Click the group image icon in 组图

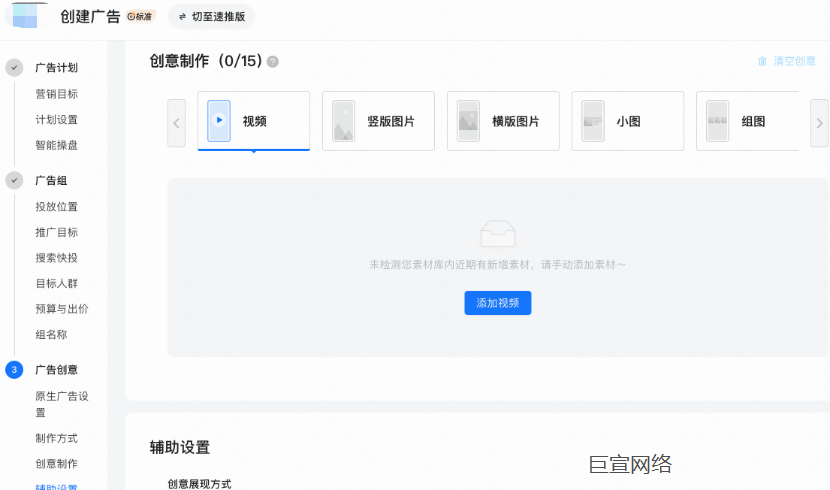click(x=718, y=121)
